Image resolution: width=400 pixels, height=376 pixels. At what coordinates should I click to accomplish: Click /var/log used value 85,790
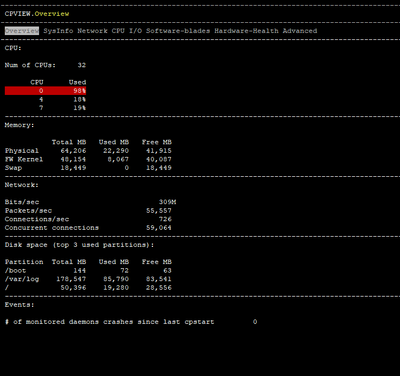click(x=116, y=279)
